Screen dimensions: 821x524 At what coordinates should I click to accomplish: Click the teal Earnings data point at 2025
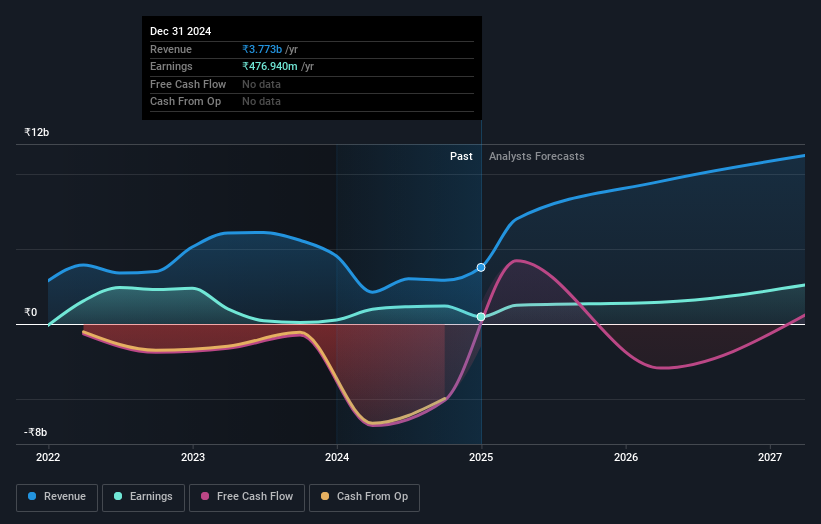click(x=481, y=317)
